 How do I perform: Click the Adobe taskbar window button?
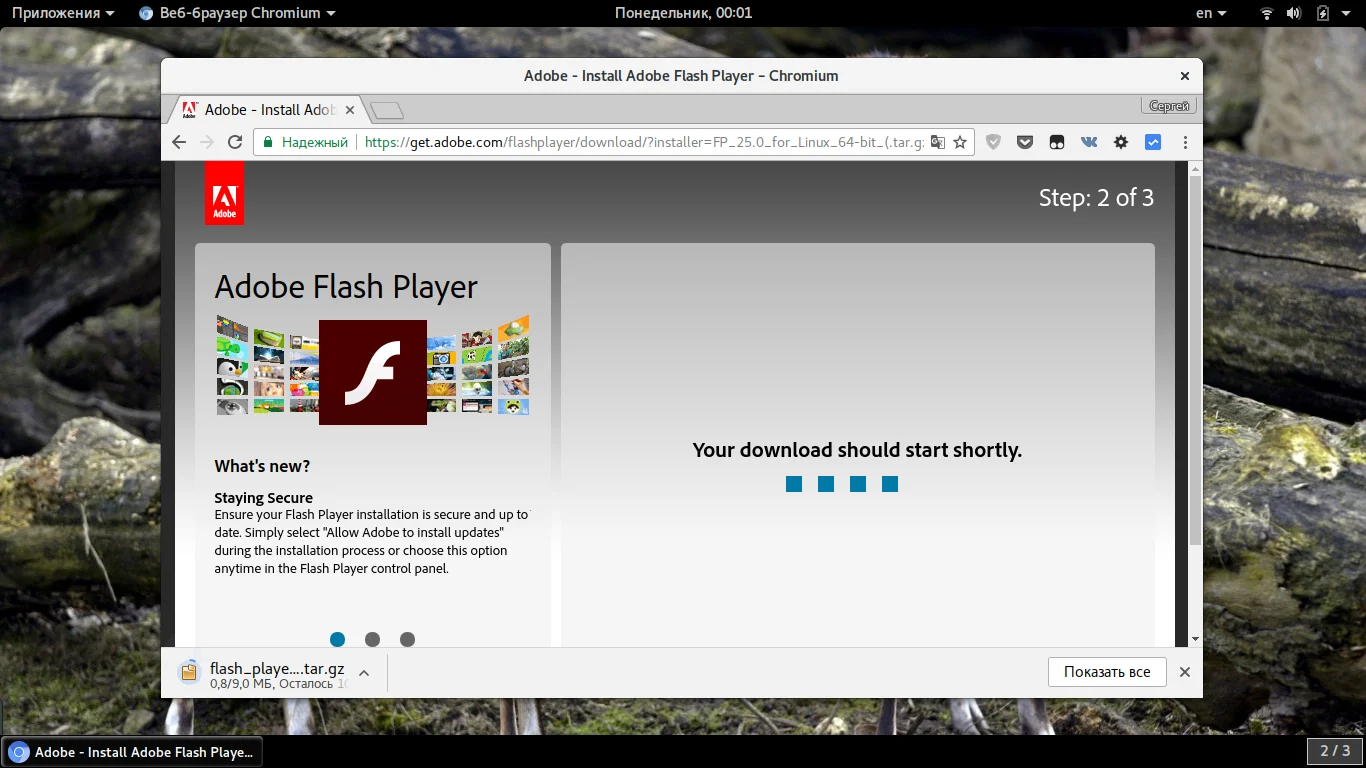click(134, 752)
